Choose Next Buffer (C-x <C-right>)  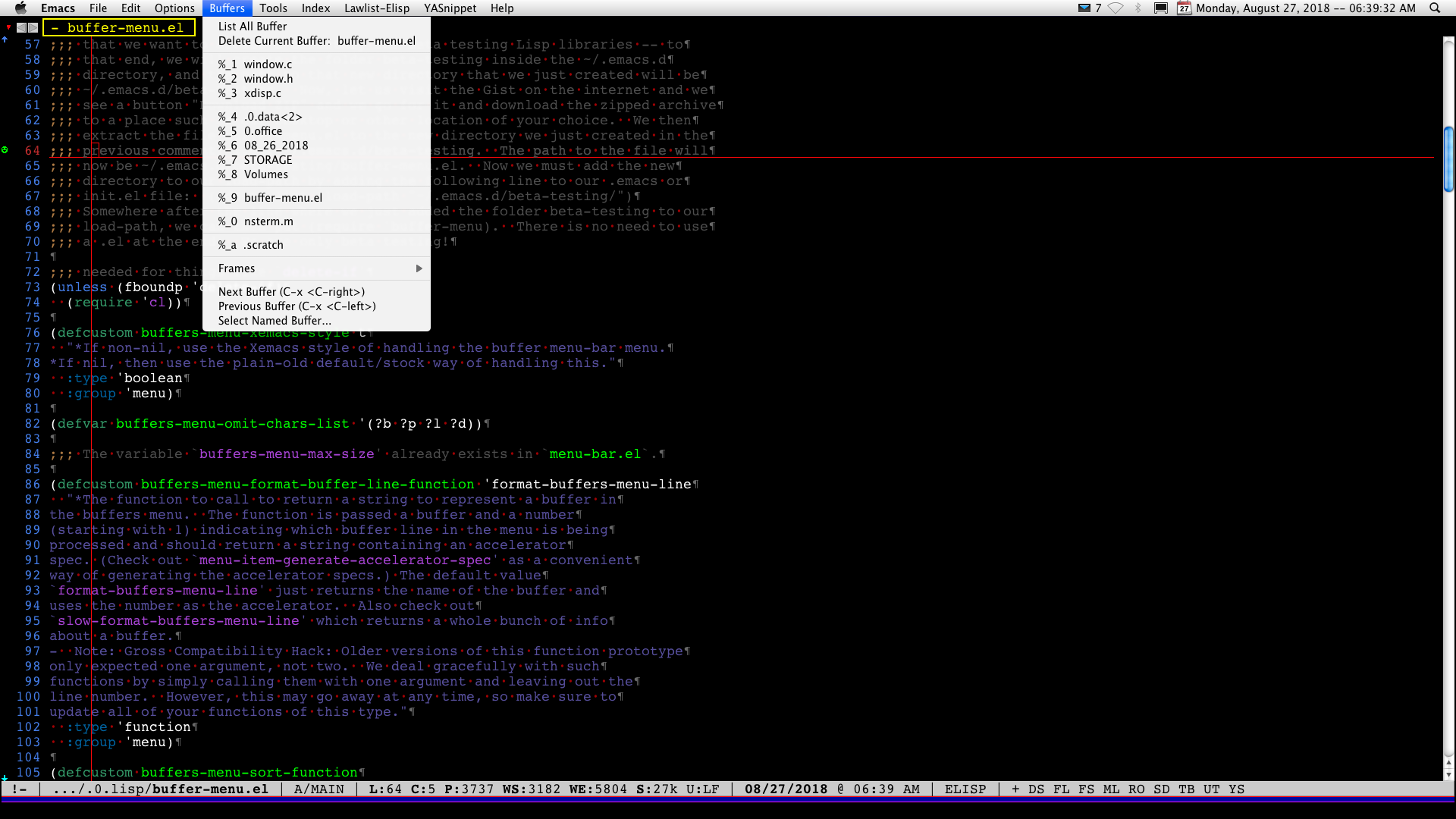click(316, 291)
